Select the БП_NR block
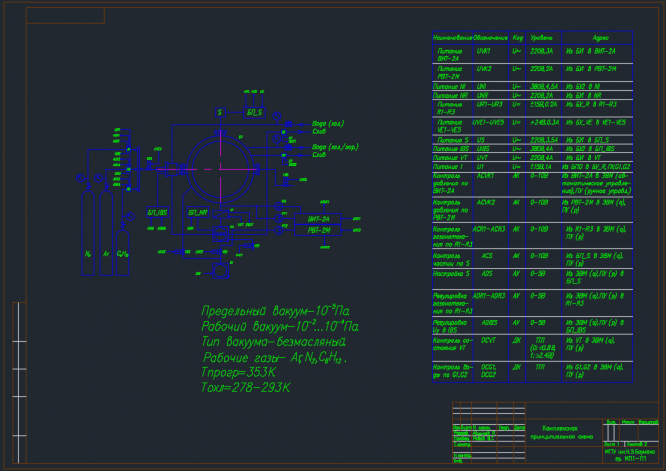 (x=198, y=212)
